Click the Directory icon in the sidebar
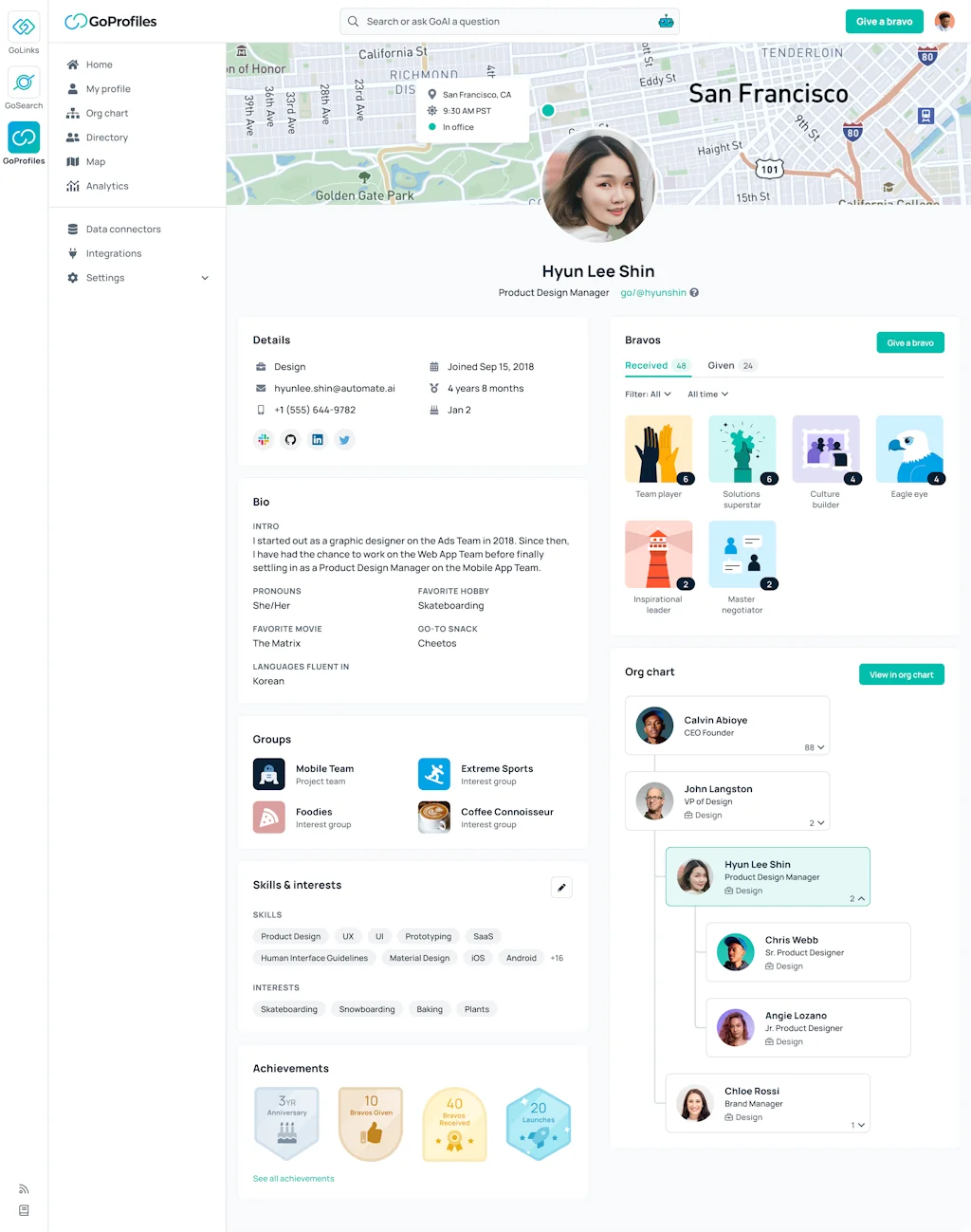This screenshot has width=971, height=1232. pos(75,137)
